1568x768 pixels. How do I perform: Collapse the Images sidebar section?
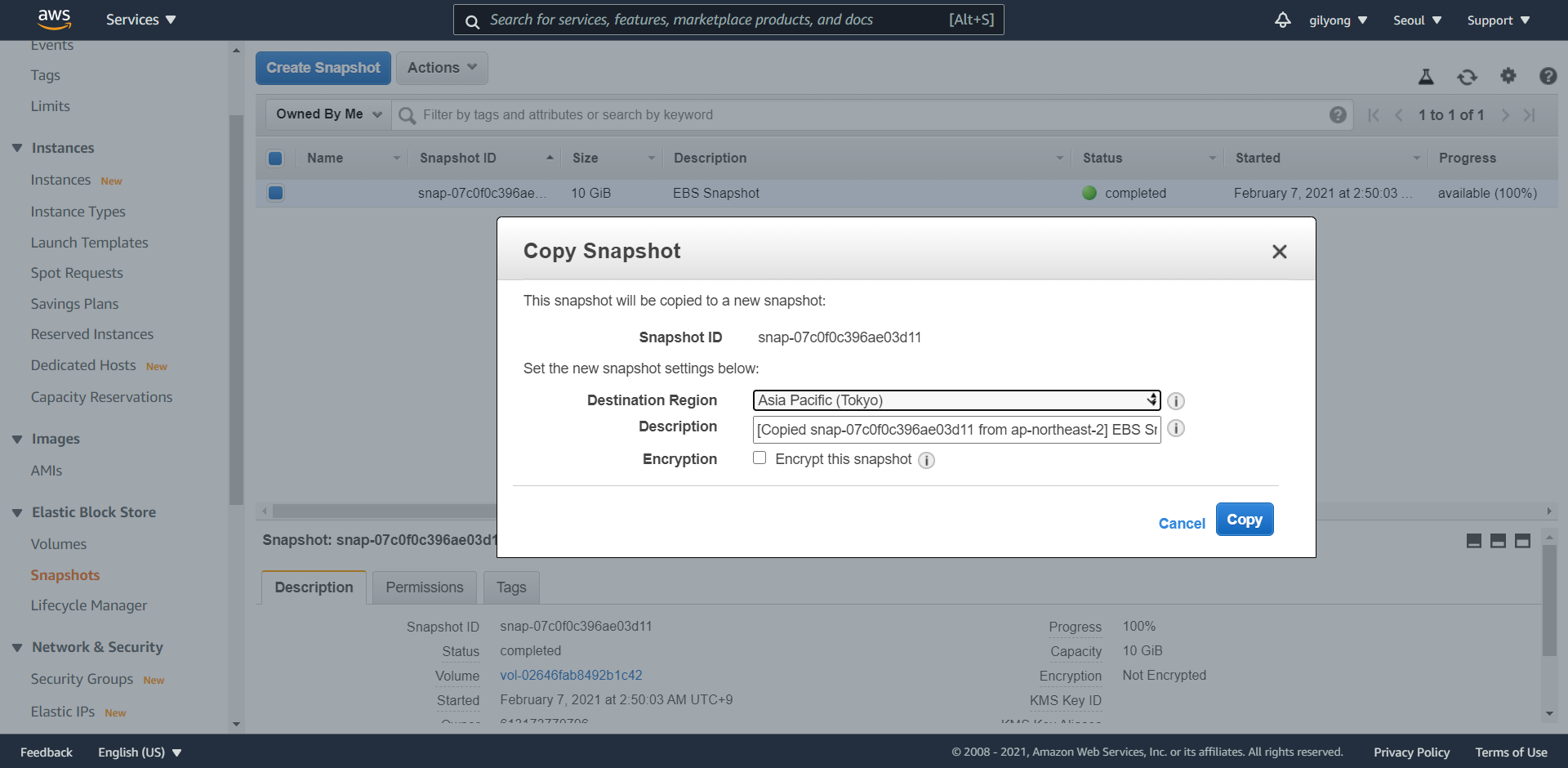(x=17, y=439)
